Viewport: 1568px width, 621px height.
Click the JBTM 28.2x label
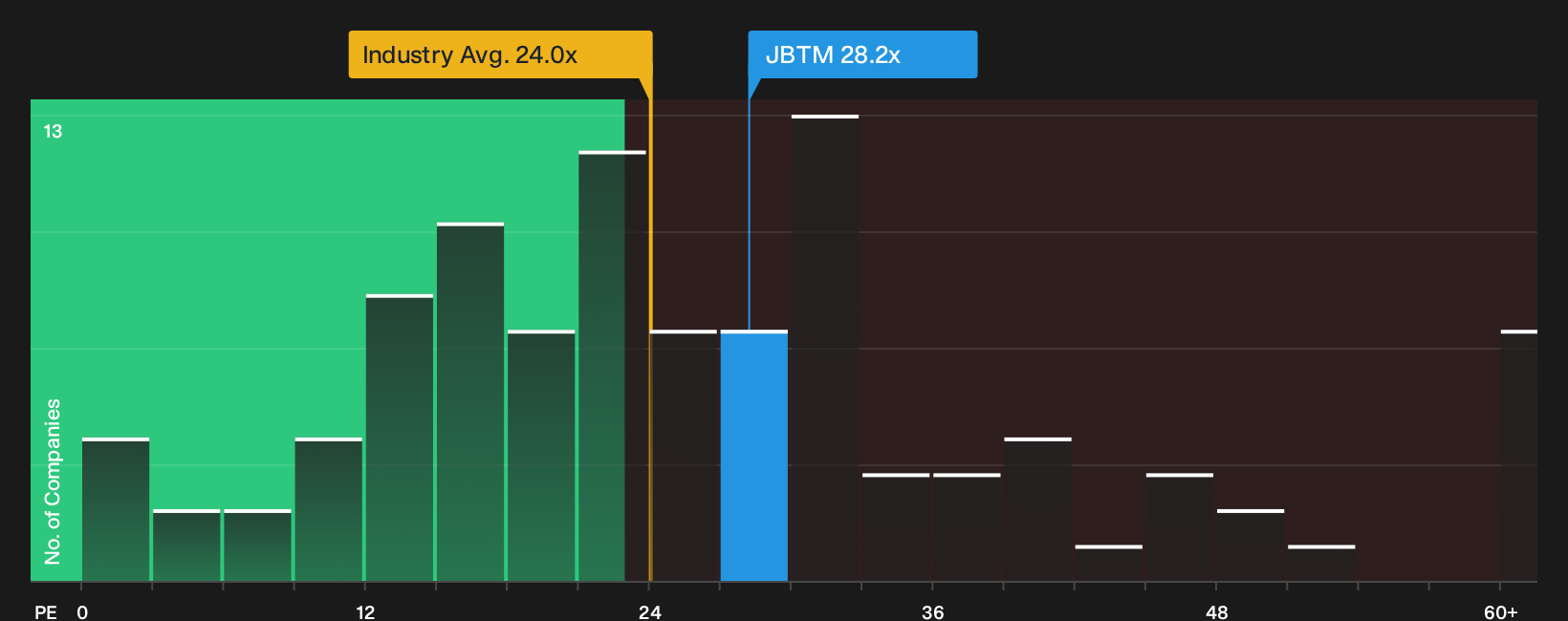(862, 54)
